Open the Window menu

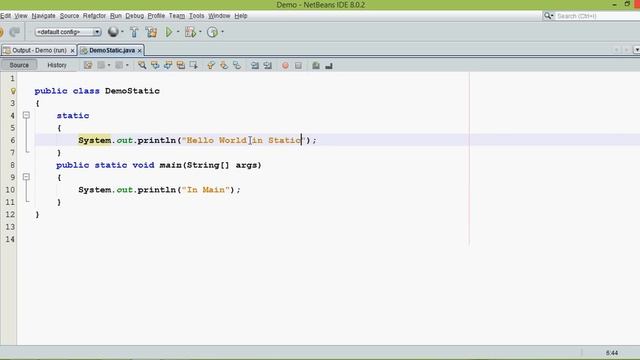point(219,16)
